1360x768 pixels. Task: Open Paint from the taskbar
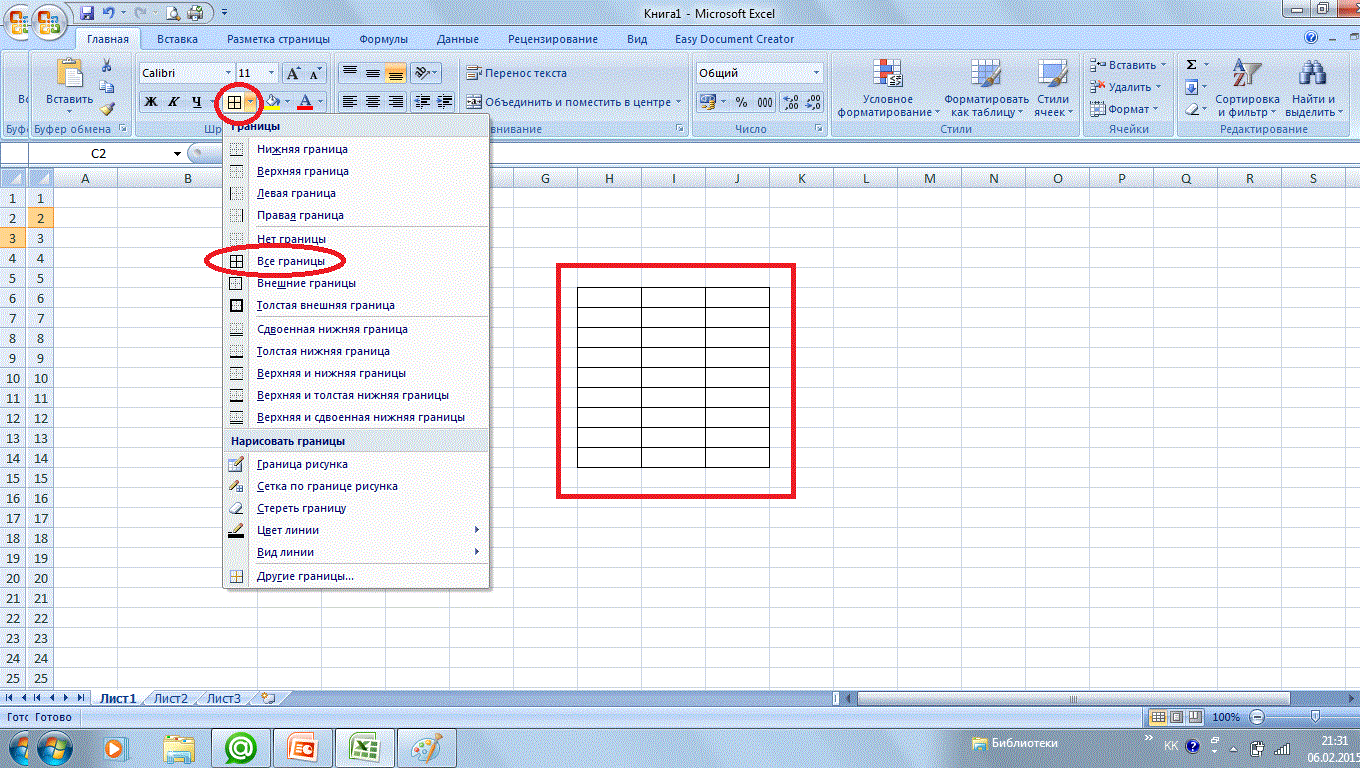coord(427,747)
